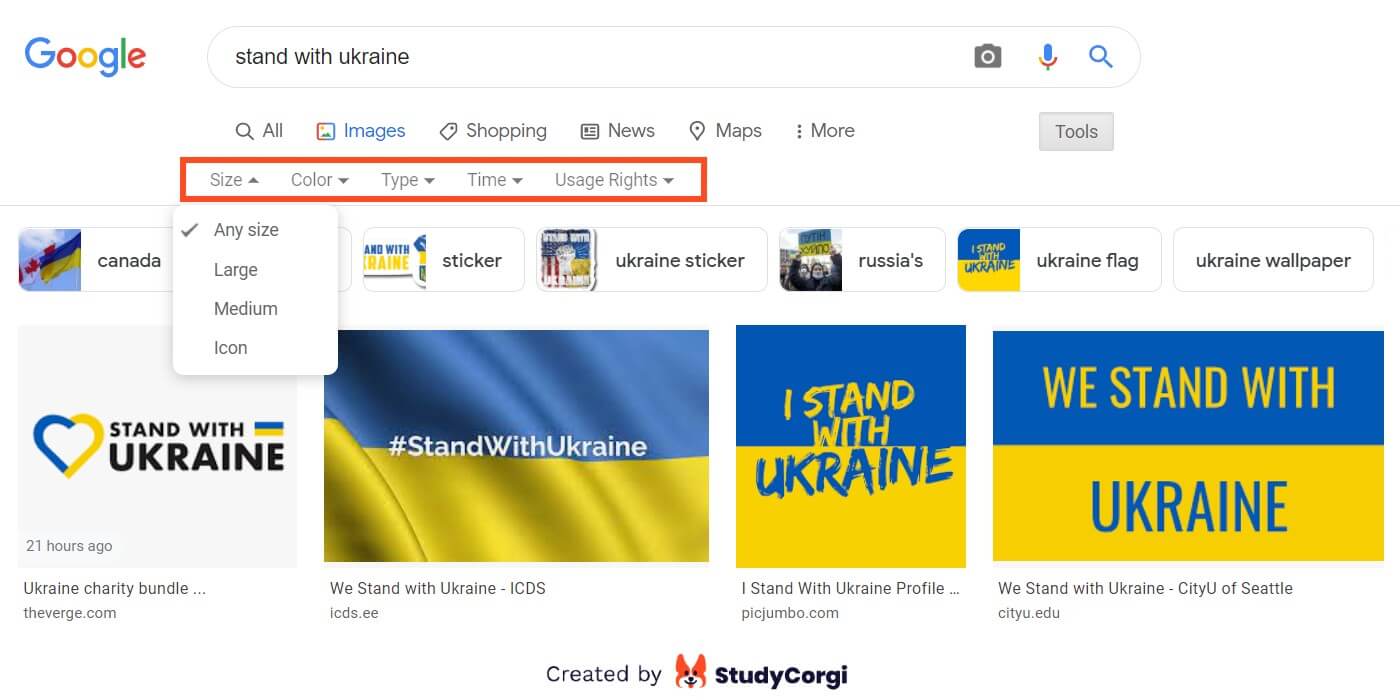Expand the Usage Rights dropdown

pyautogui.click(x=614, y=180)
